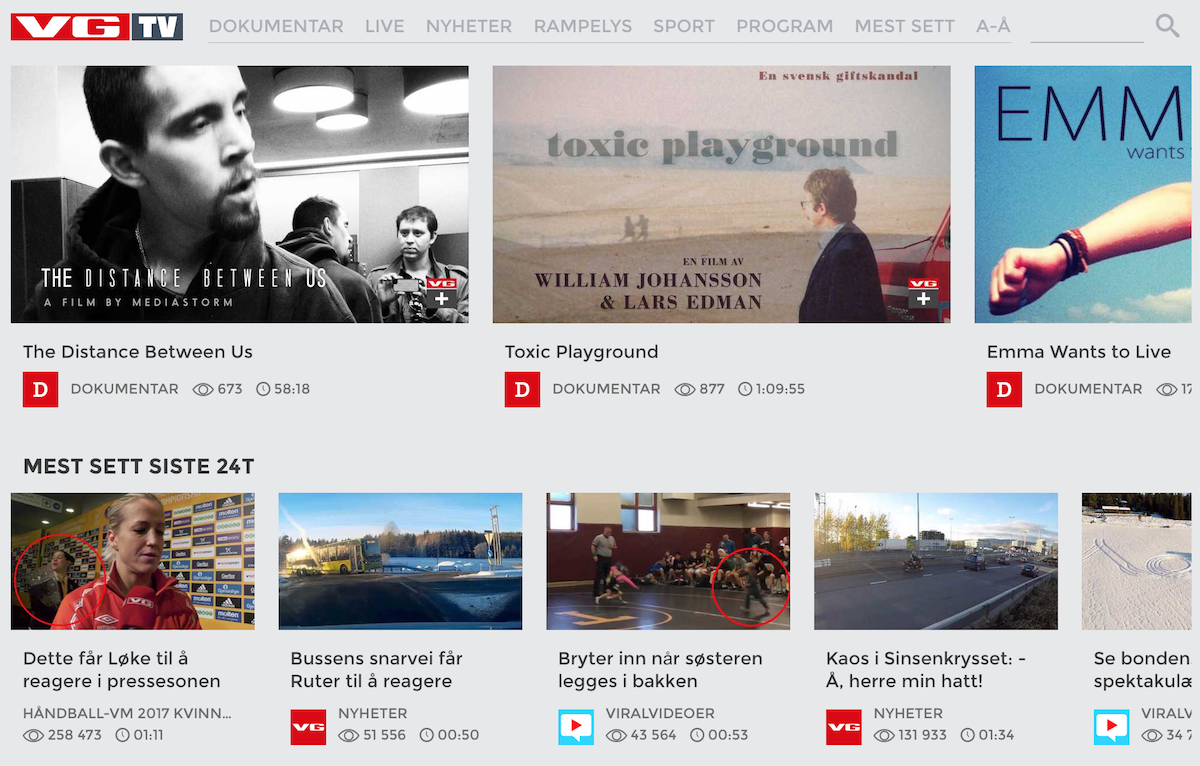Switch to the SPORT tab
This screenshot has height=766, width=1200.
pos(684,26)
